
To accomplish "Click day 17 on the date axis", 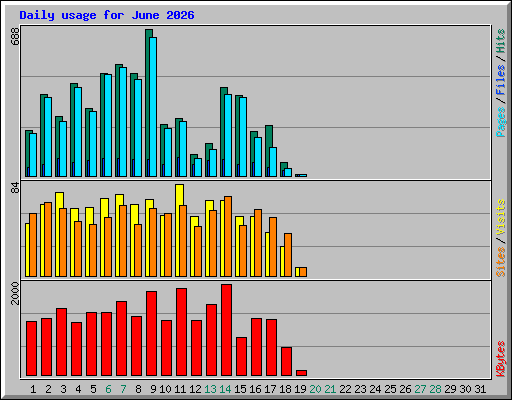I will [x=270, y=389].
